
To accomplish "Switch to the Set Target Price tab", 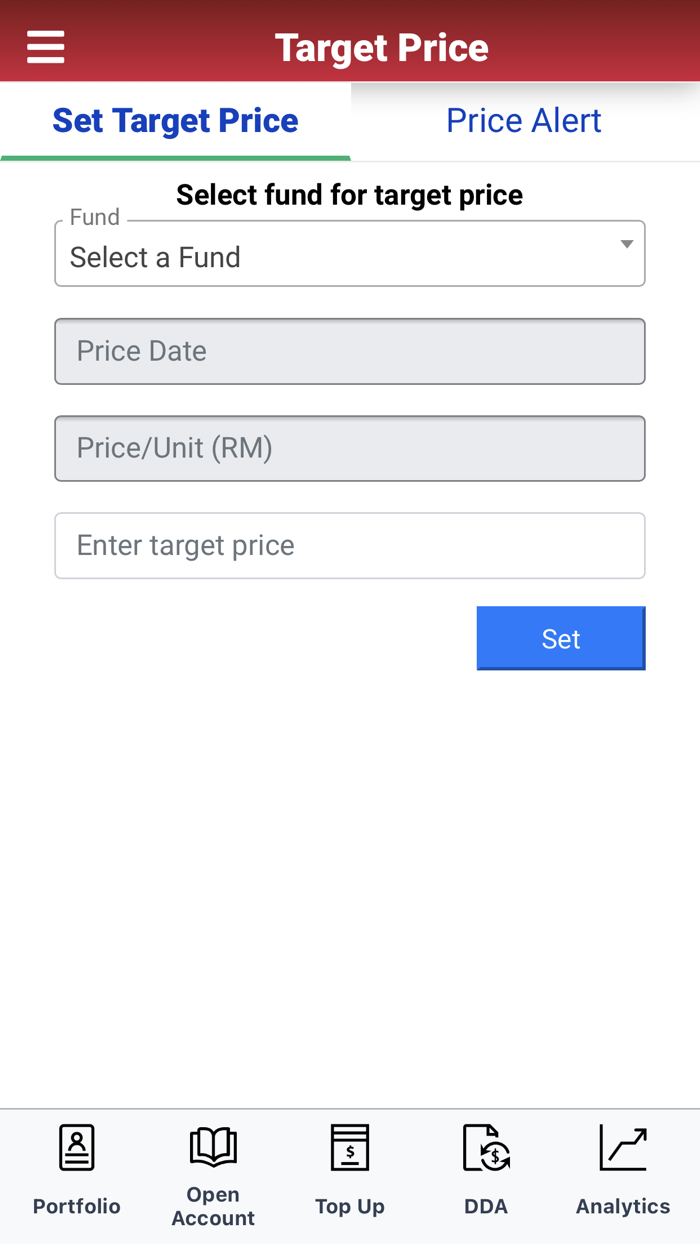I will click(175, 121).
